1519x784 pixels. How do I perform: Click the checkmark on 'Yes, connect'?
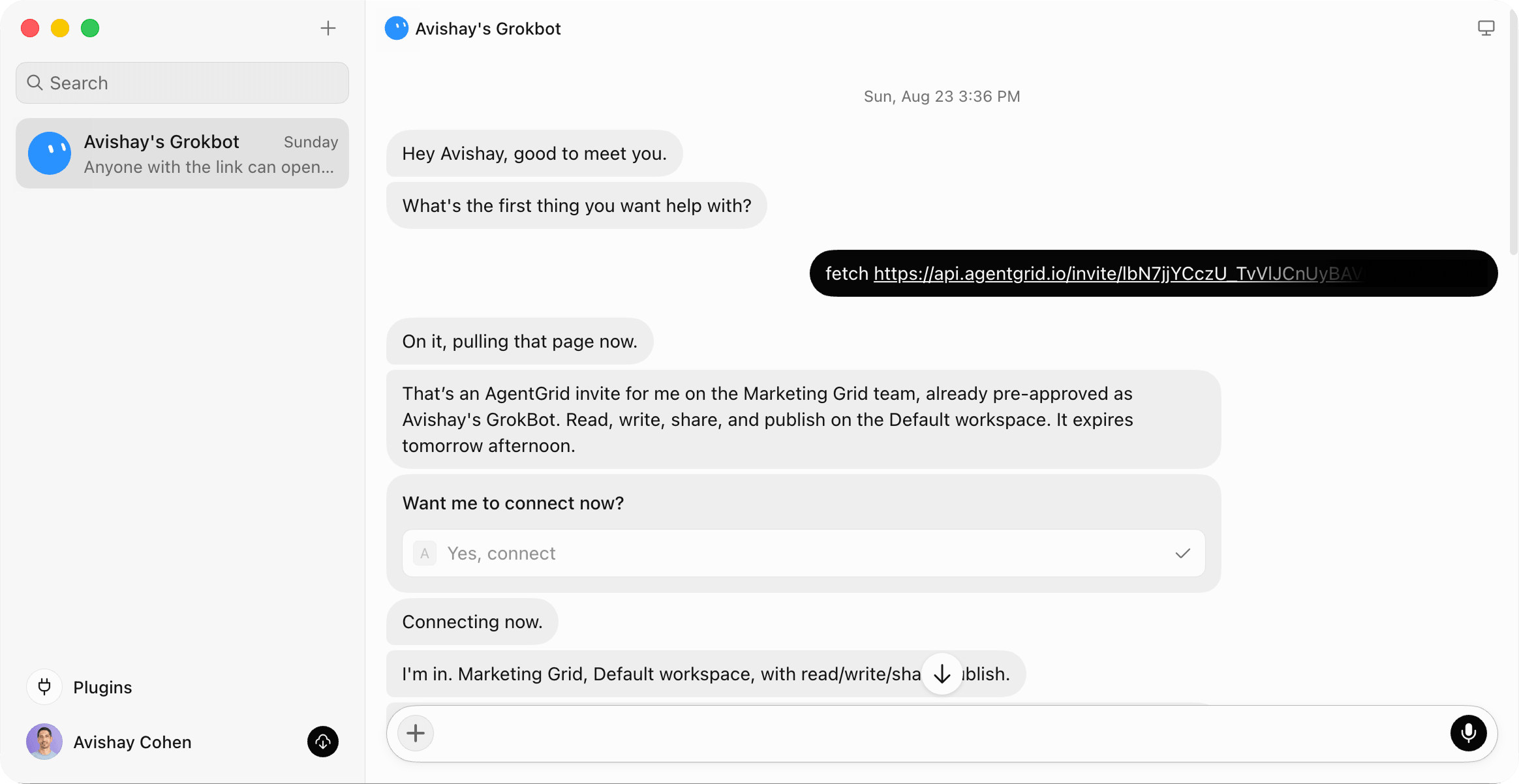click(1182, 553)
